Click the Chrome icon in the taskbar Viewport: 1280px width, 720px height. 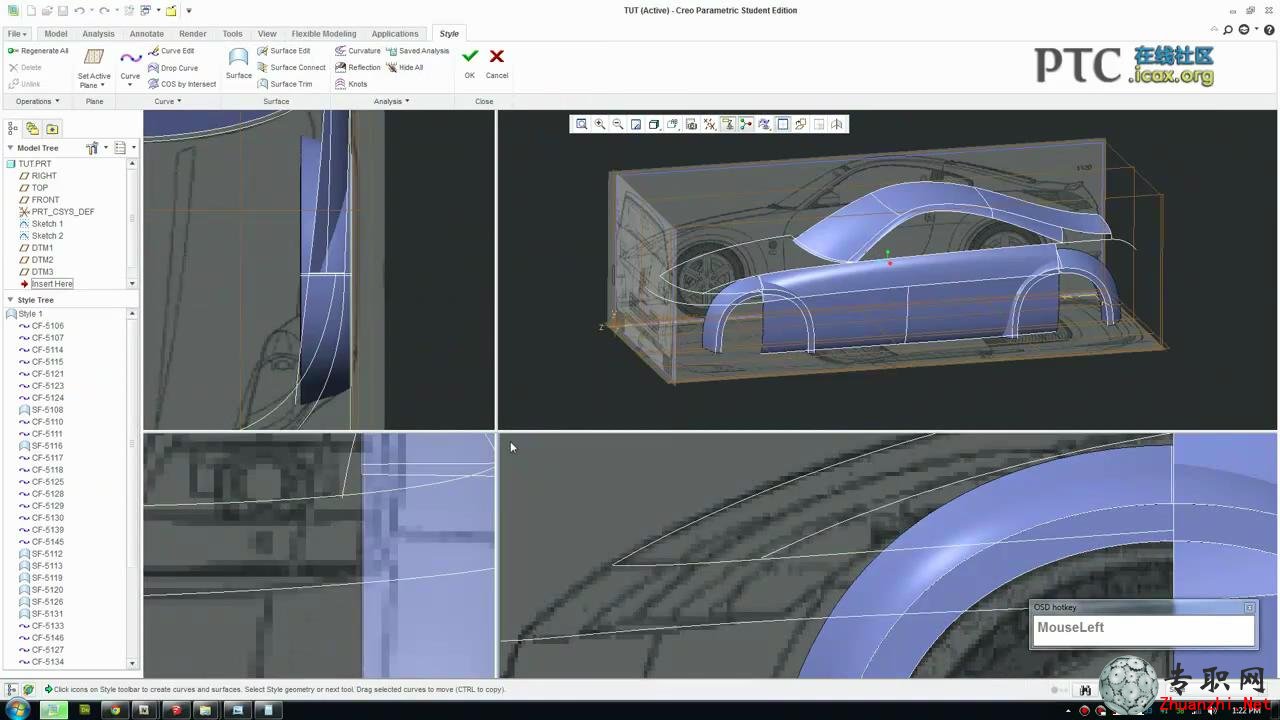click(x=114, y=710)
